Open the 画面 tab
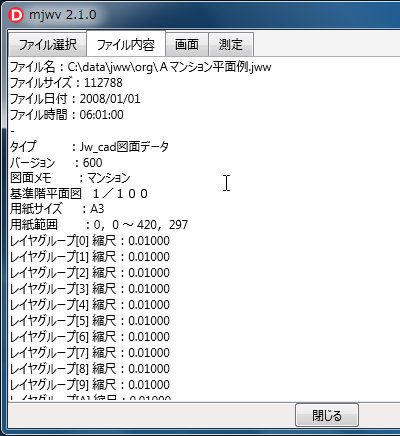 coord(187,44)
